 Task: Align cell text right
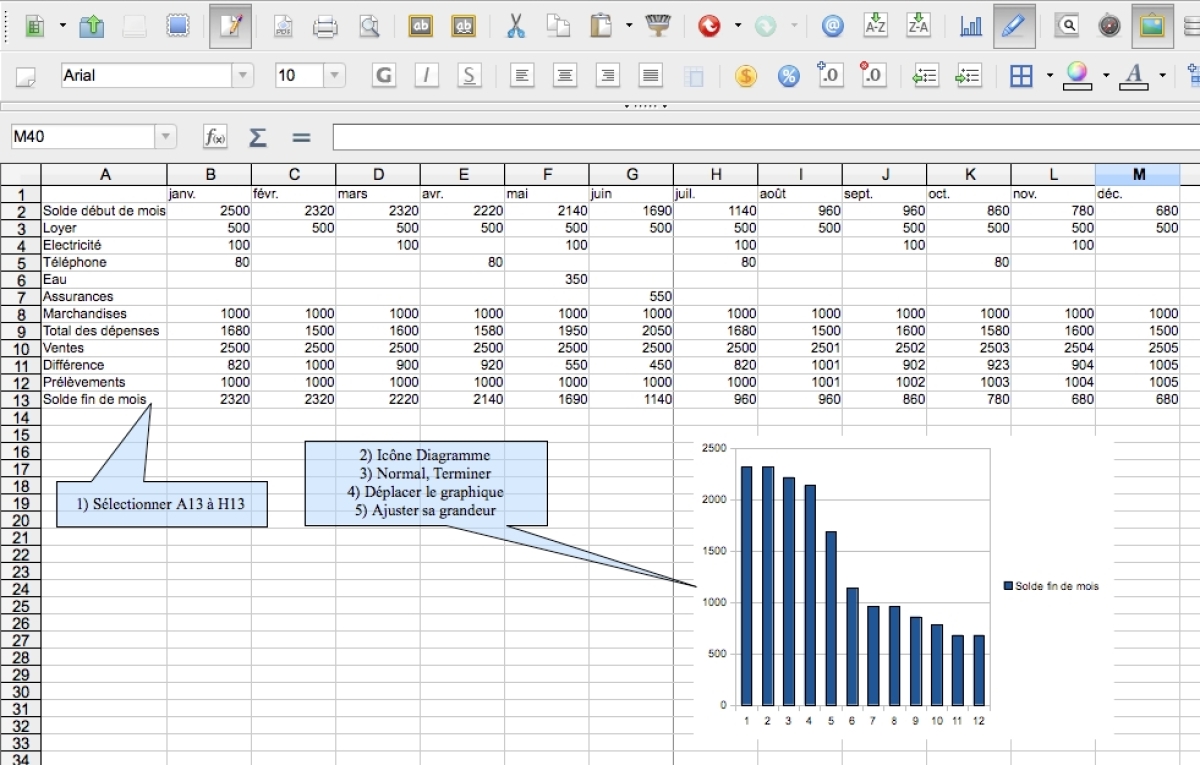607,75
